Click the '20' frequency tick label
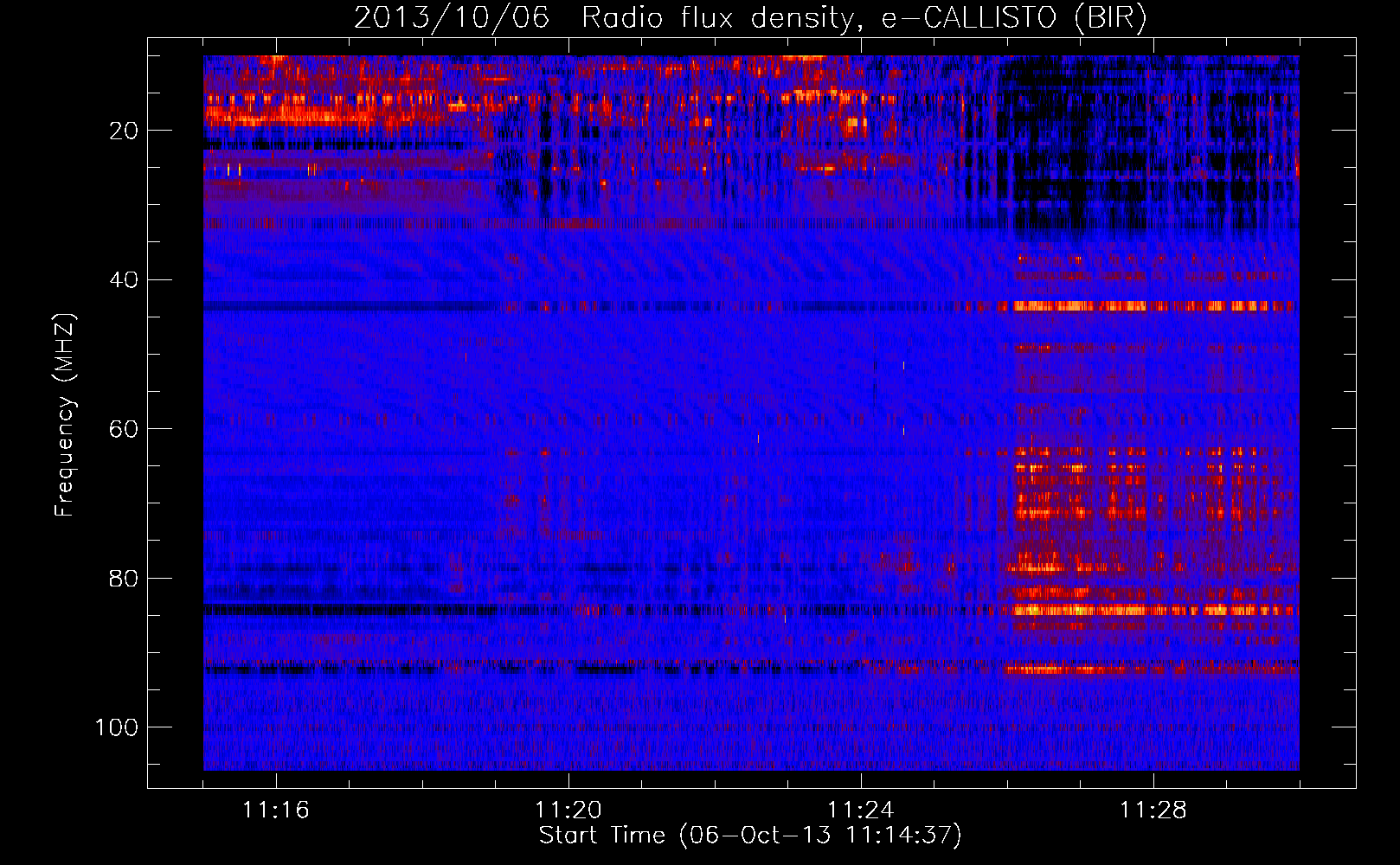Viewport: 1400px width, 865px height. click(x=125, y=131)
